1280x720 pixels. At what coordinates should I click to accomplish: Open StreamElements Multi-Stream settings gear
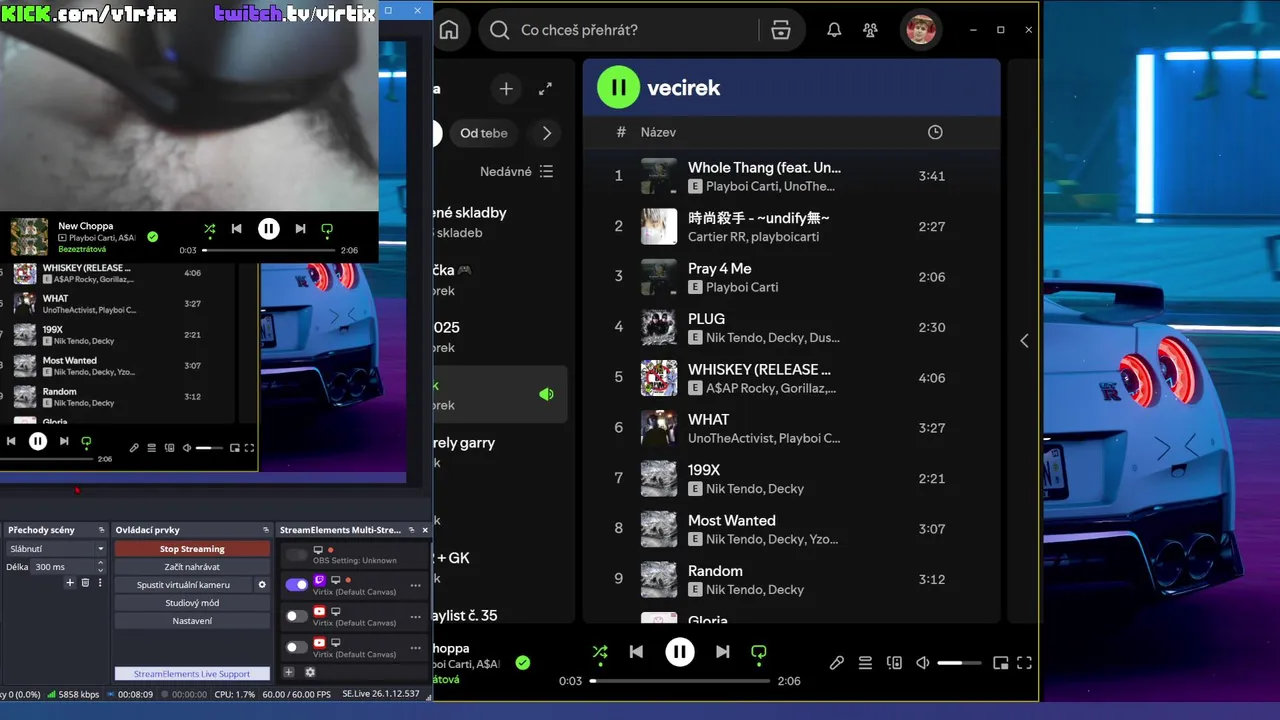(x=310, y=672)
